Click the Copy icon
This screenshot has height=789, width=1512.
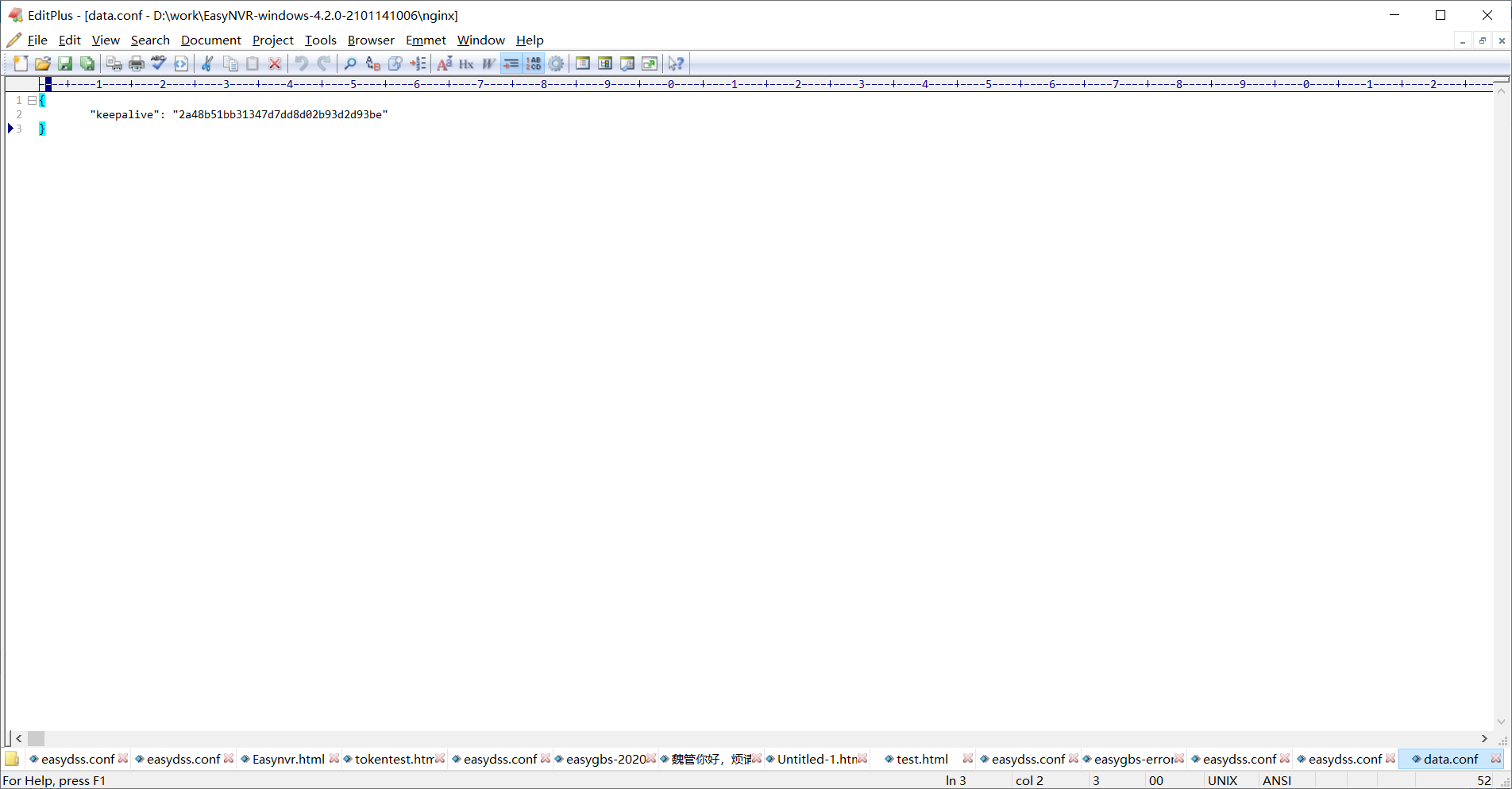click(x=230, y=64)
